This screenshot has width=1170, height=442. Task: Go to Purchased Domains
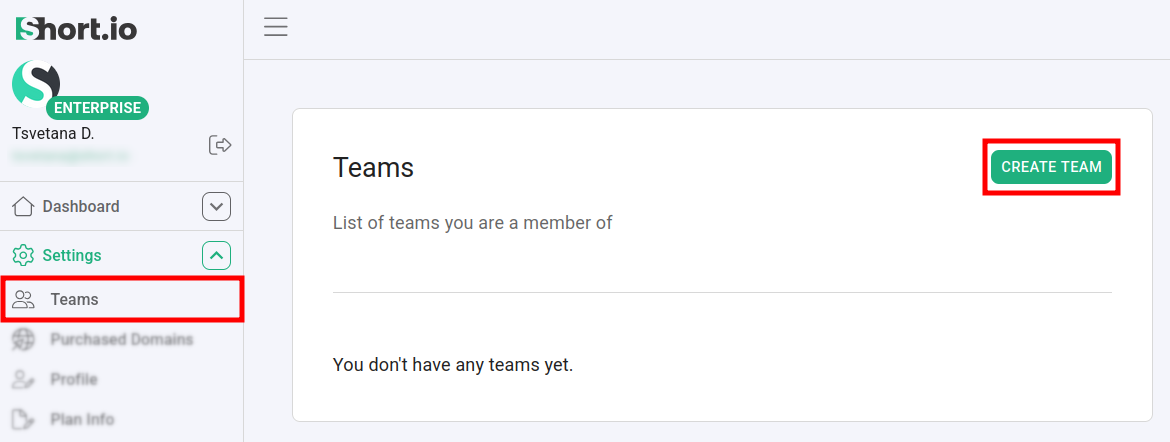tap(122, 340)
